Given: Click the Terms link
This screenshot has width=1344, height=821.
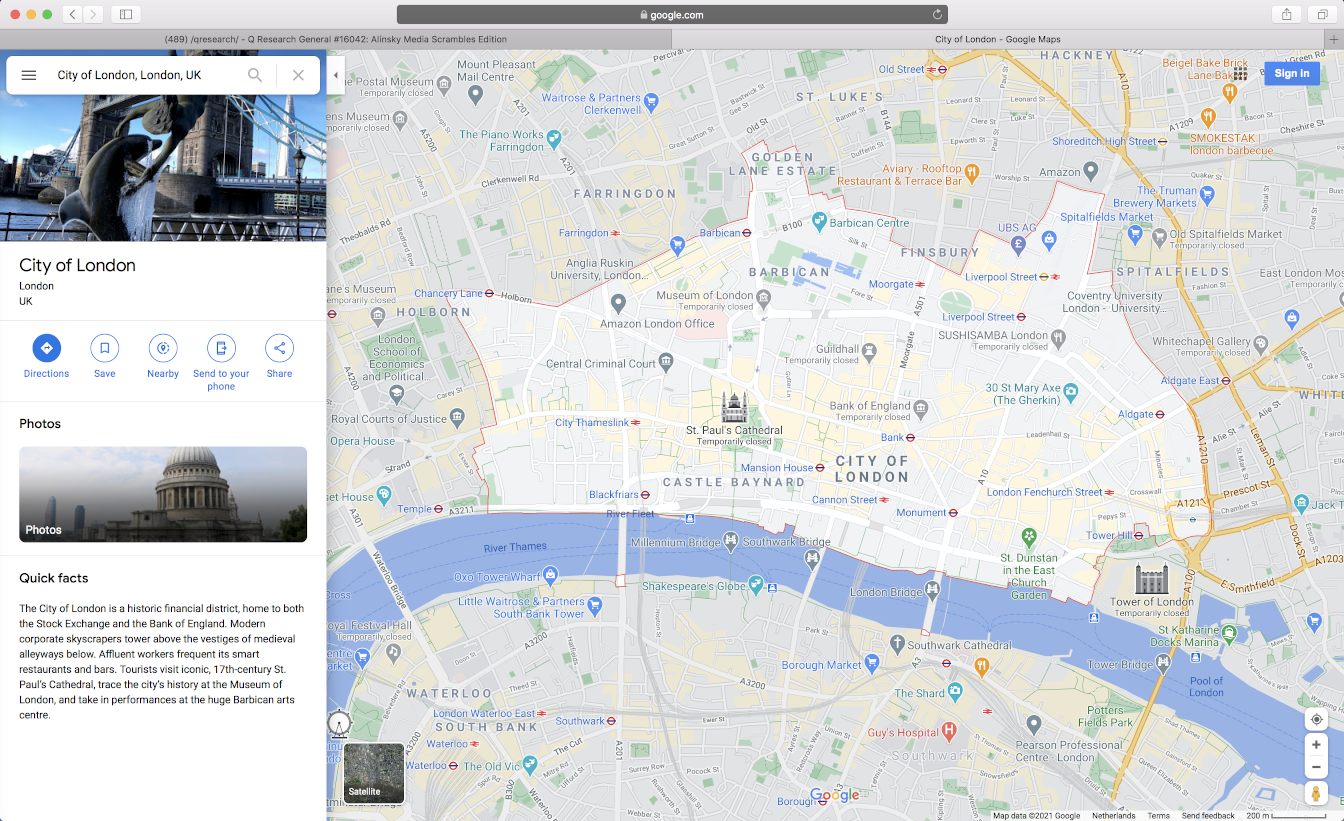Looking at the screenshot, I should 1158,815.
